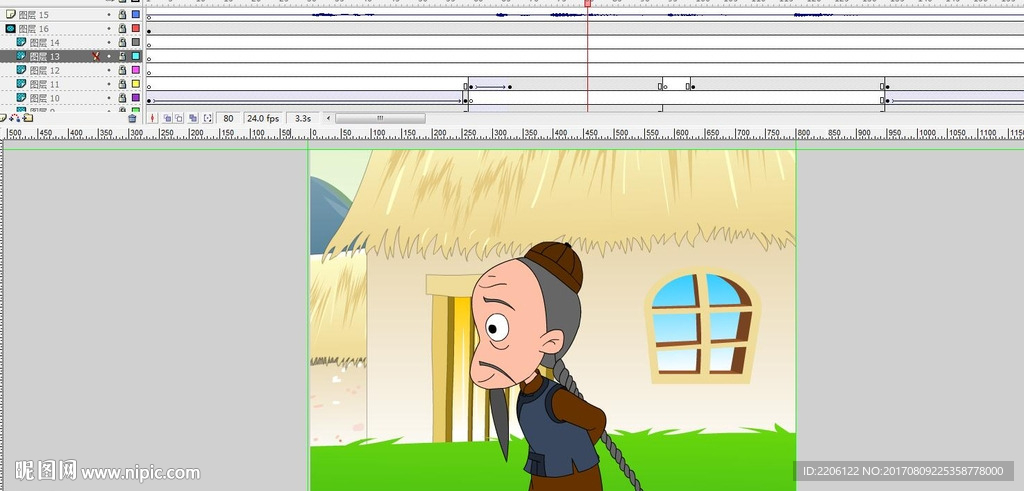The width and height of the screenshot is (1024, 491).
Task: Open the modify onion markers menu
Action: 207,118
